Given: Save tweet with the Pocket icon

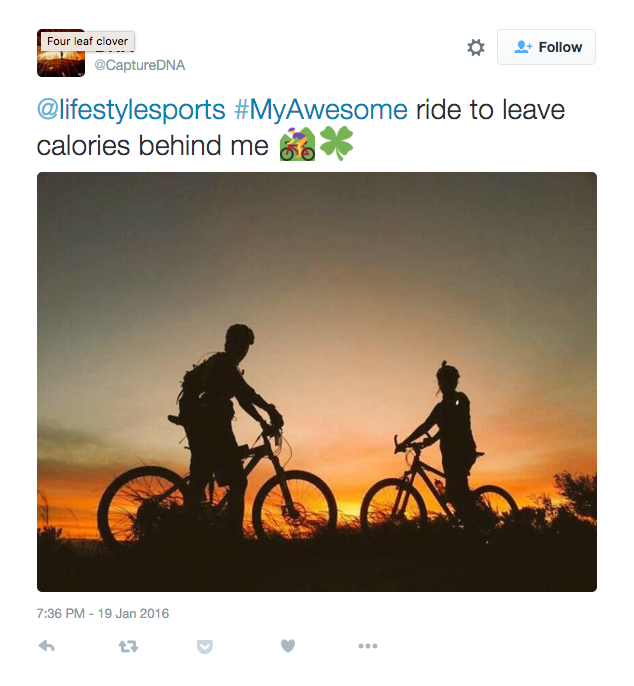Looking at the screenshot, I should point(205,647).
